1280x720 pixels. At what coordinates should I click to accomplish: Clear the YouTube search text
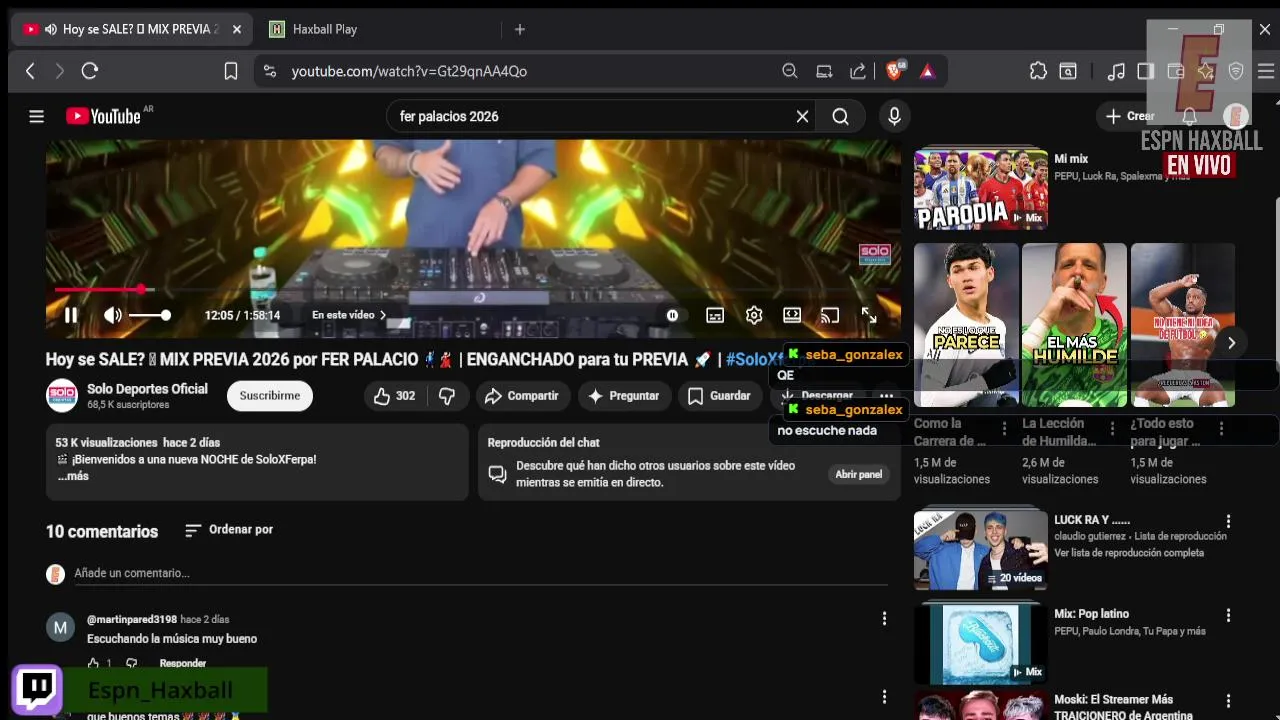[x=802, y=116]
